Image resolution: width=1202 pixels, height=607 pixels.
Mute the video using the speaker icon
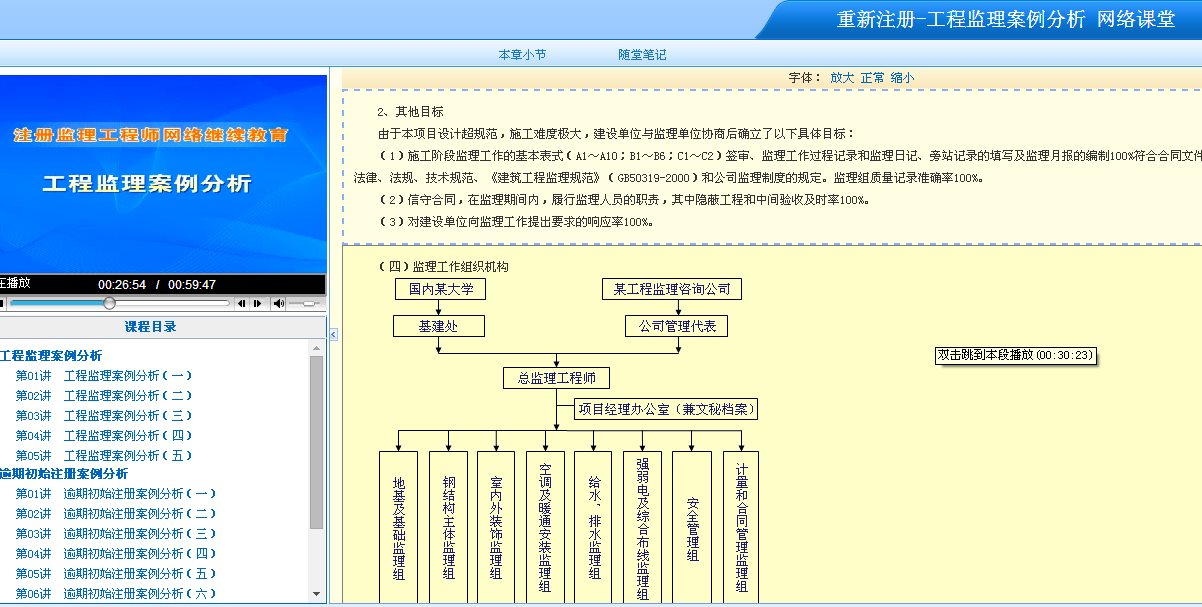click(x=279, y=303)
